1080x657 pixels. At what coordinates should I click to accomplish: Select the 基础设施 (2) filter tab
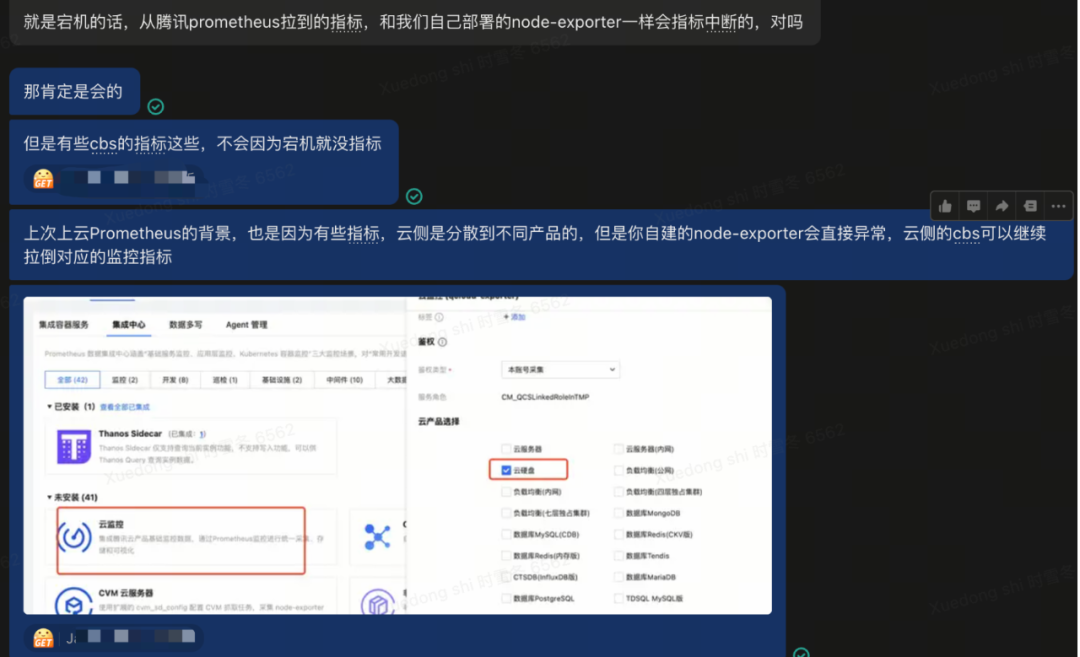(x=282, y=379)
